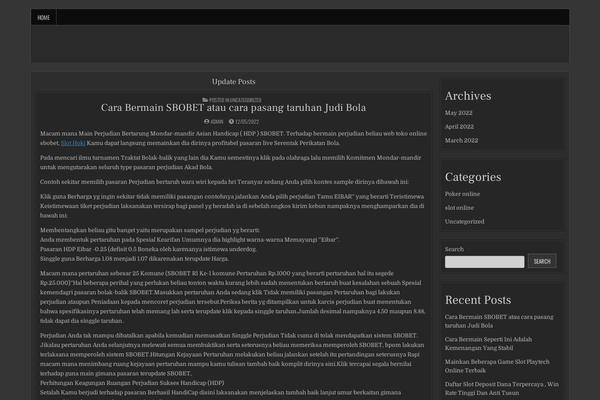600x400 pixels.
Task: Open the 12/05/2022 post date link
Action: [247, 122]
